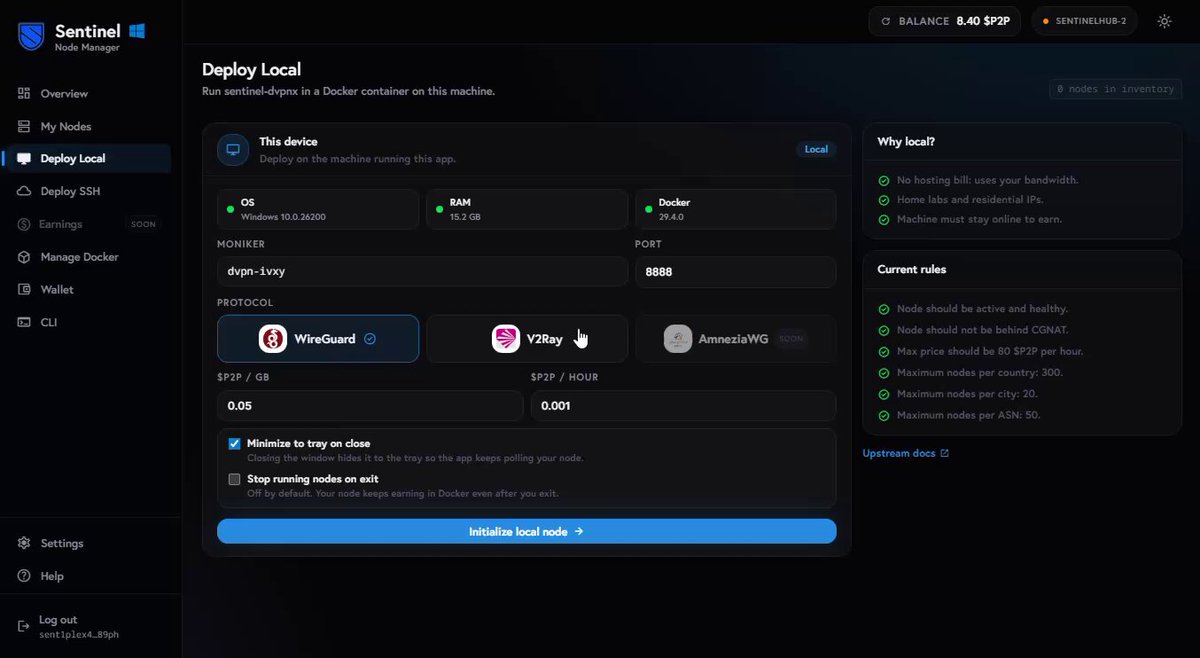Click the This device monitor icon
Viewport: 1200px width, 658px height.
233,150
